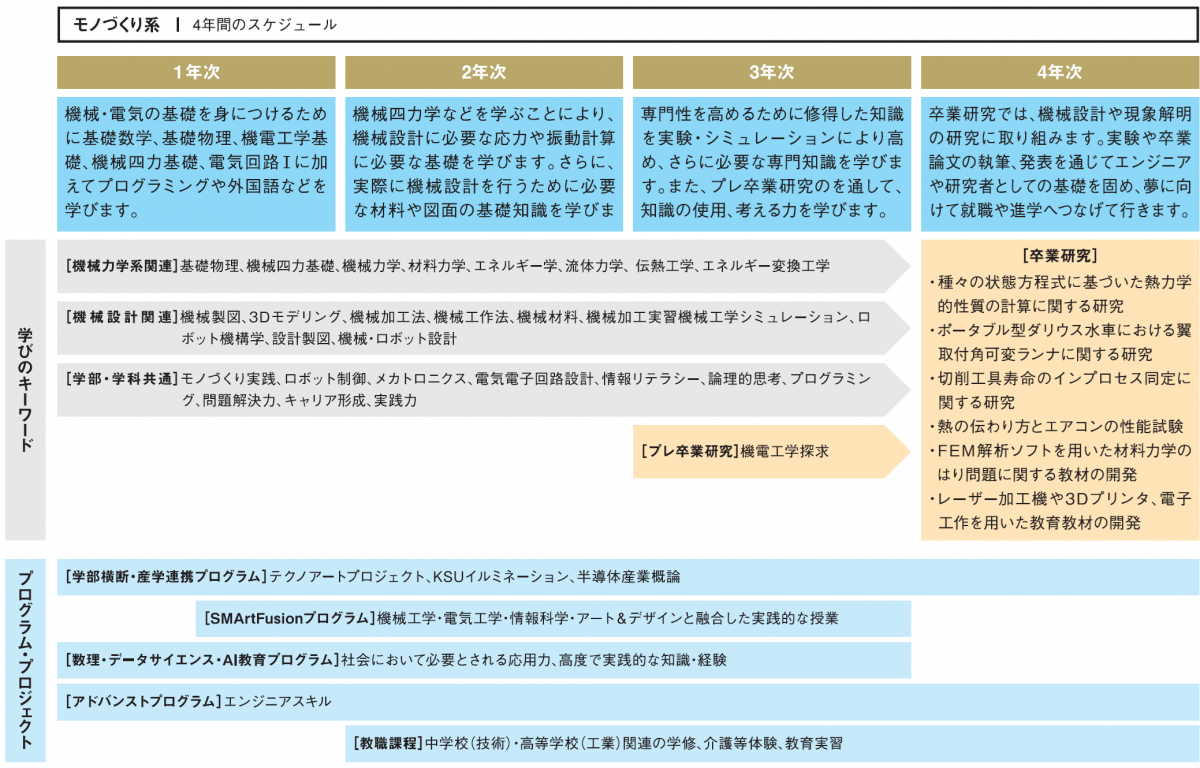The width and height of the screenshot is (1200, 768).
Task: Click the vertical '学びのキーワード' side label
Action: pyautogui.click(x=26, y=389)
